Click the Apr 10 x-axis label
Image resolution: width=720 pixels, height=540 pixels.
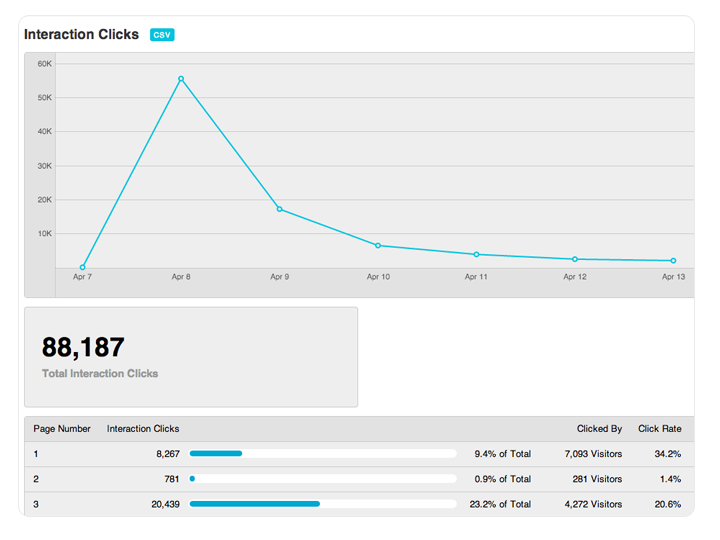click(x=378, y=277)
